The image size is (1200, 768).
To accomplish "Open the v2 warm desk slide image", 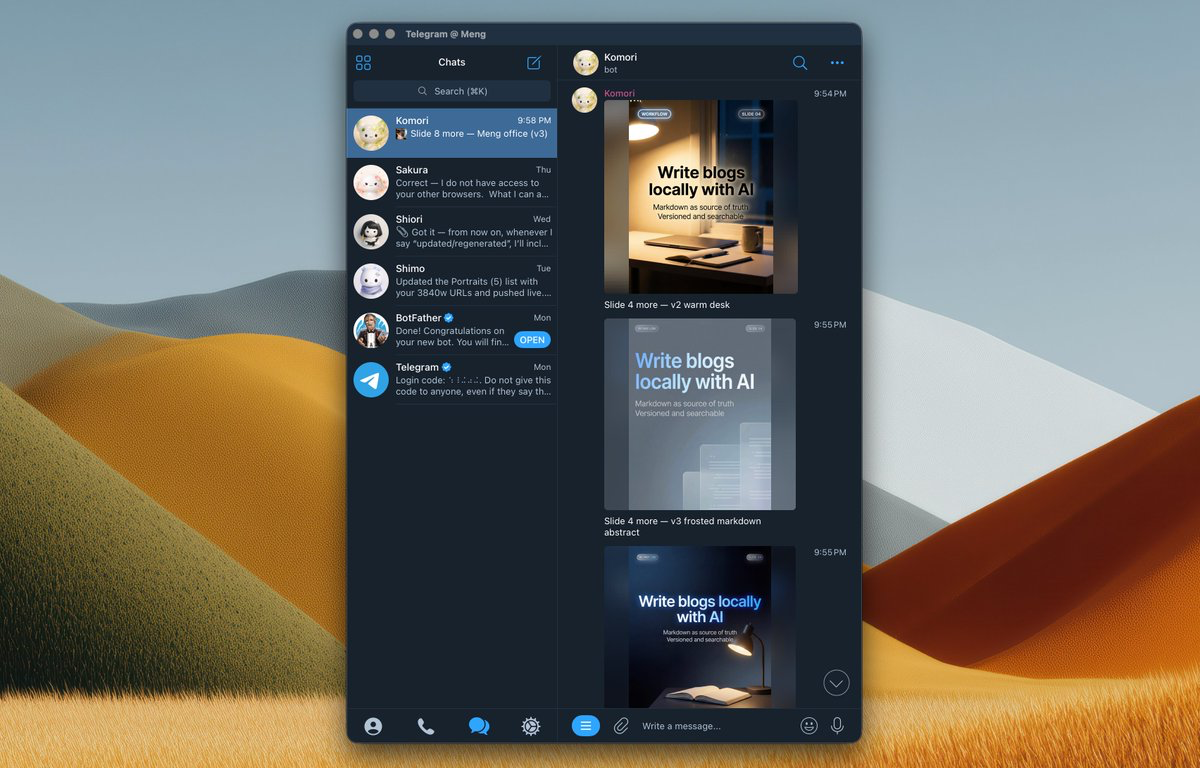I will point(701,196).
